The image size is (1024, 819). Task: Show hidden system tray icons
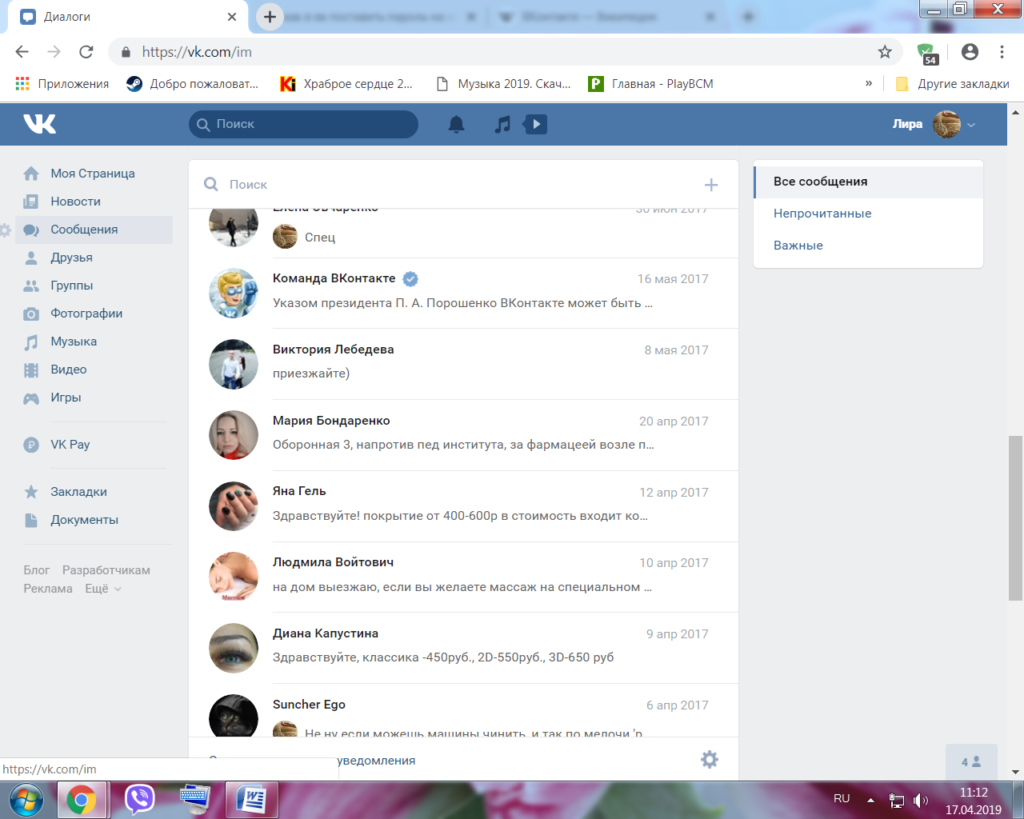tap(871, 800)
